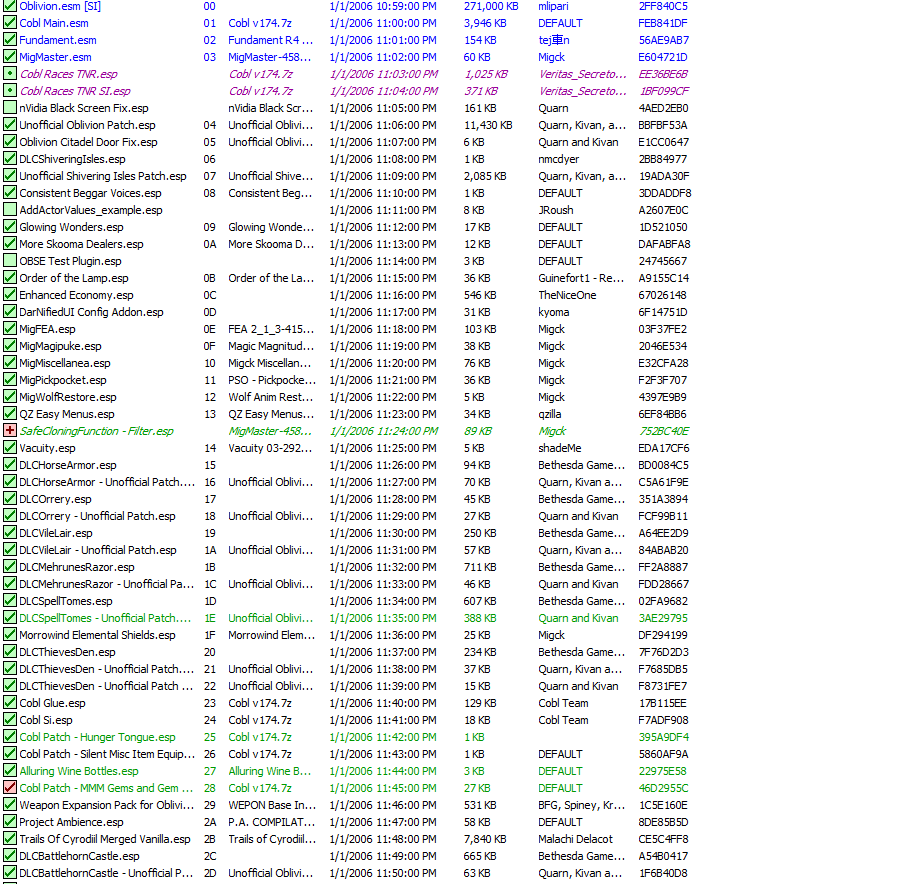The height and width of the screenshot is (884, 909).
Task: Select the DLCHorseArmor.esp file name
Action: (x=67, y=465)
